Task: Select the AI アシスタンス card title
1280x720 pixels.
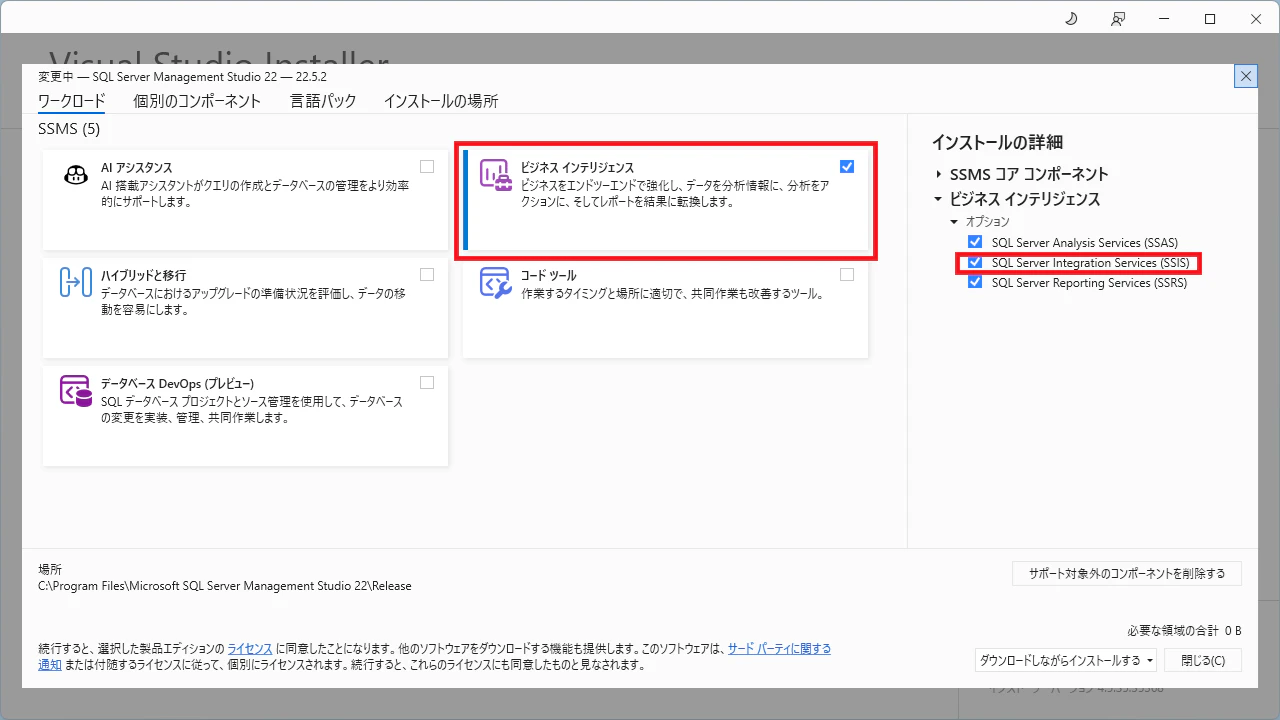Action: pyautogui.click(x=137, y=168)
